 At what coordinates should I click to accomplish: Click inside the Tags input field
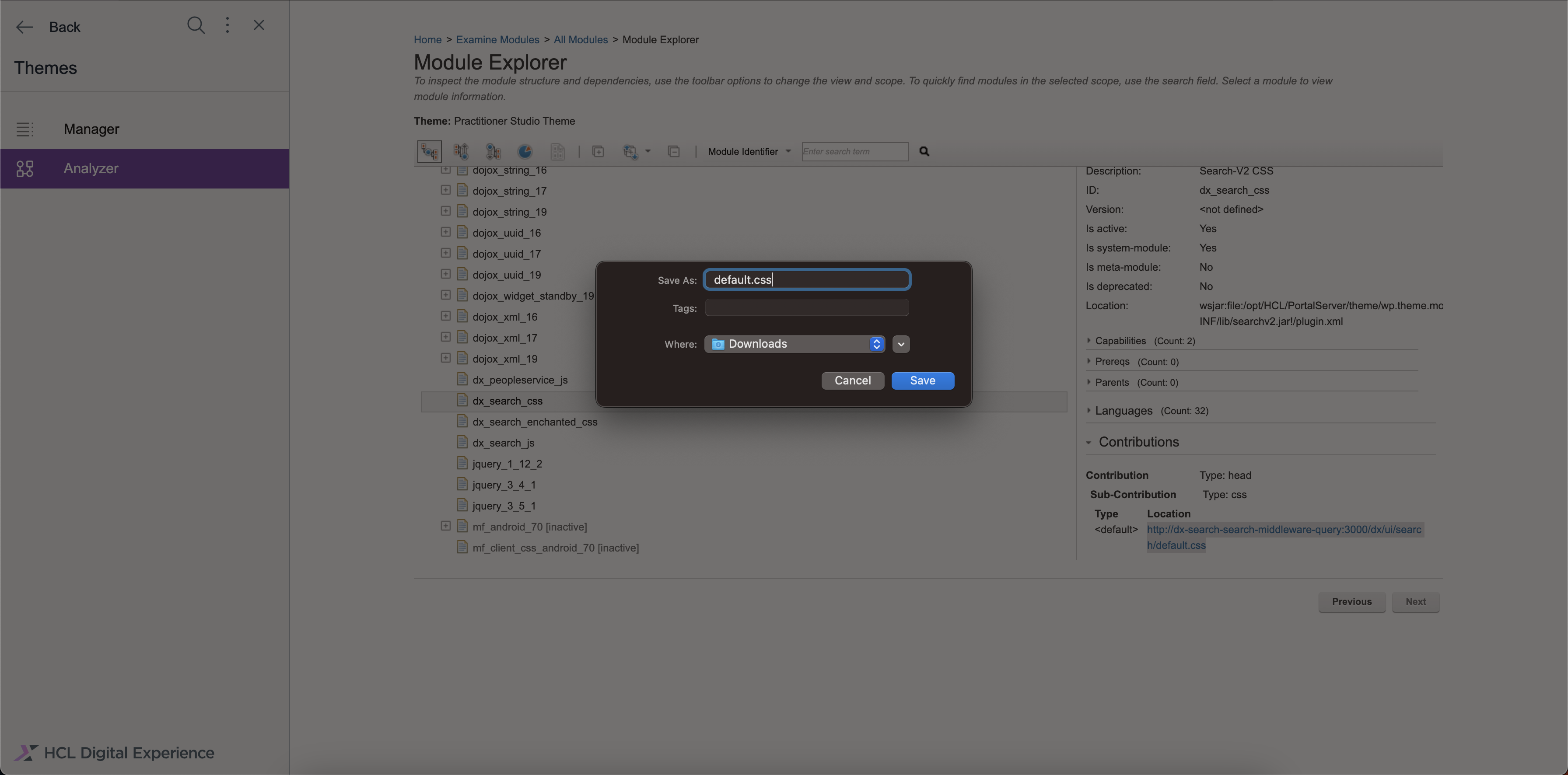point(806,308)
